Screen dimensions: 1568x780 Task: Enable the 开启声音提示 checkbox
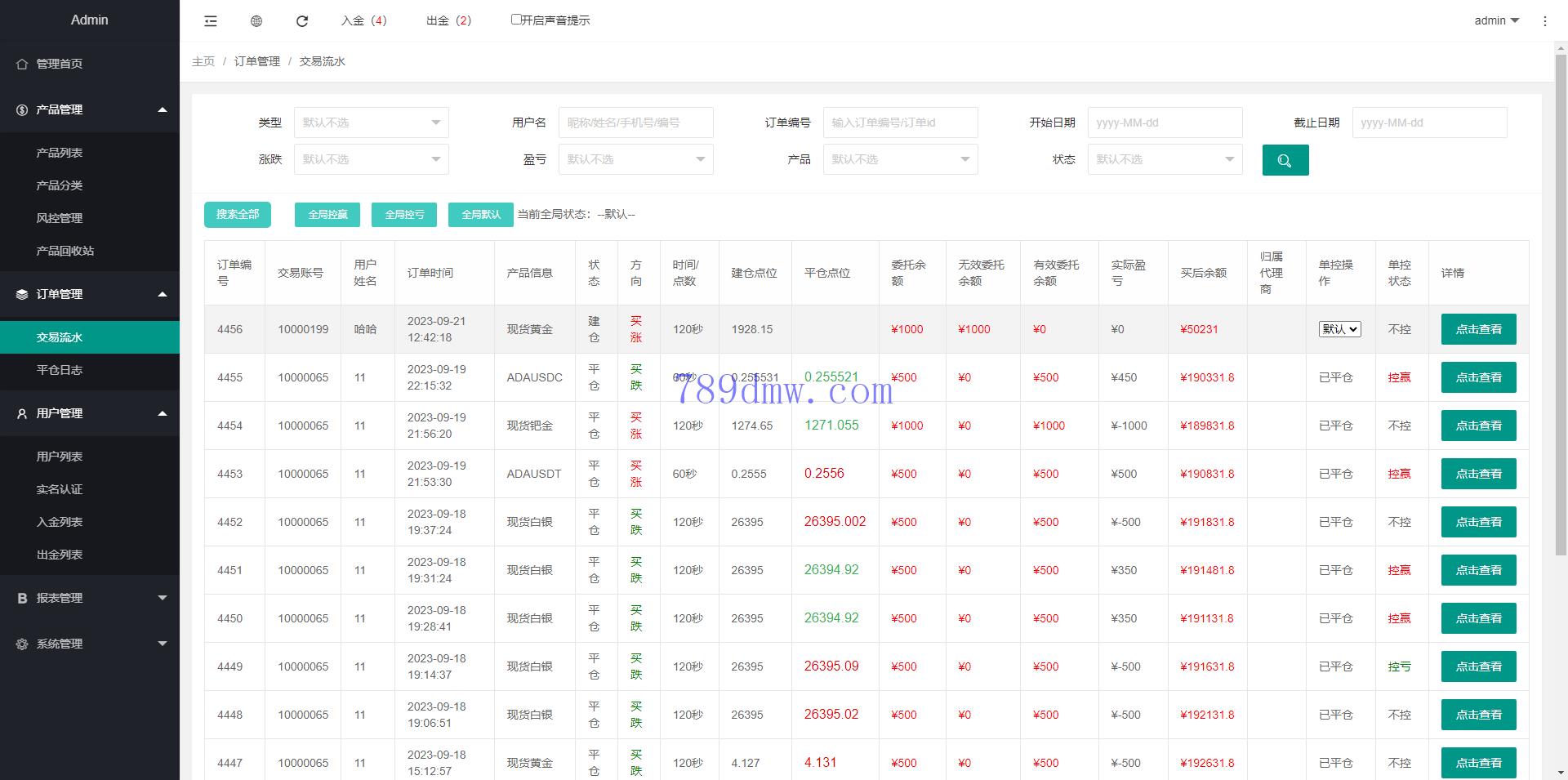516,20
